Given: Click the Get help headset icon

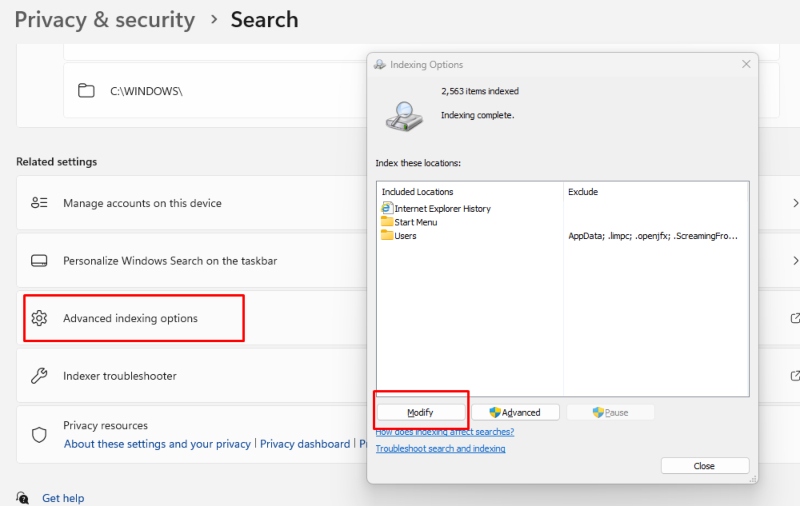Looking at the screenshot, I should pyautogui.click(x=23, y=498).
